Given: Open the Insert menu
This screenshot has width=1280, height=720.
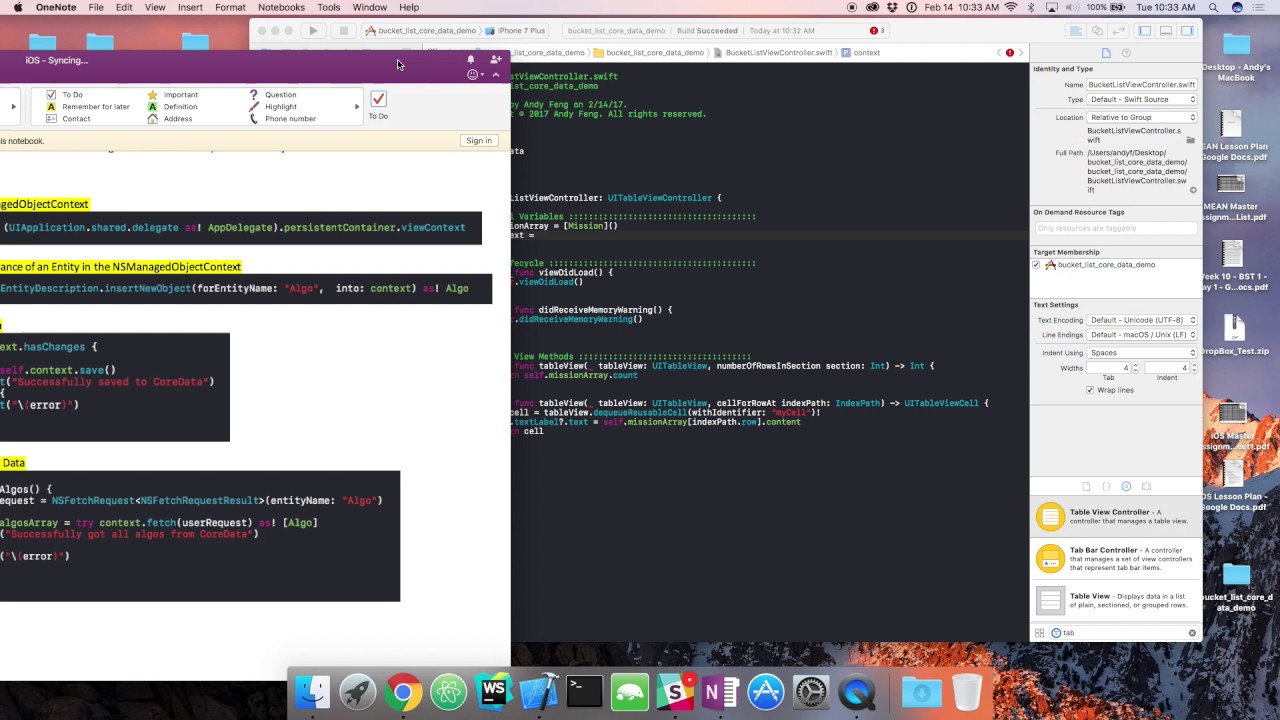Looking at the screenshot, I should tap(190, 7).
